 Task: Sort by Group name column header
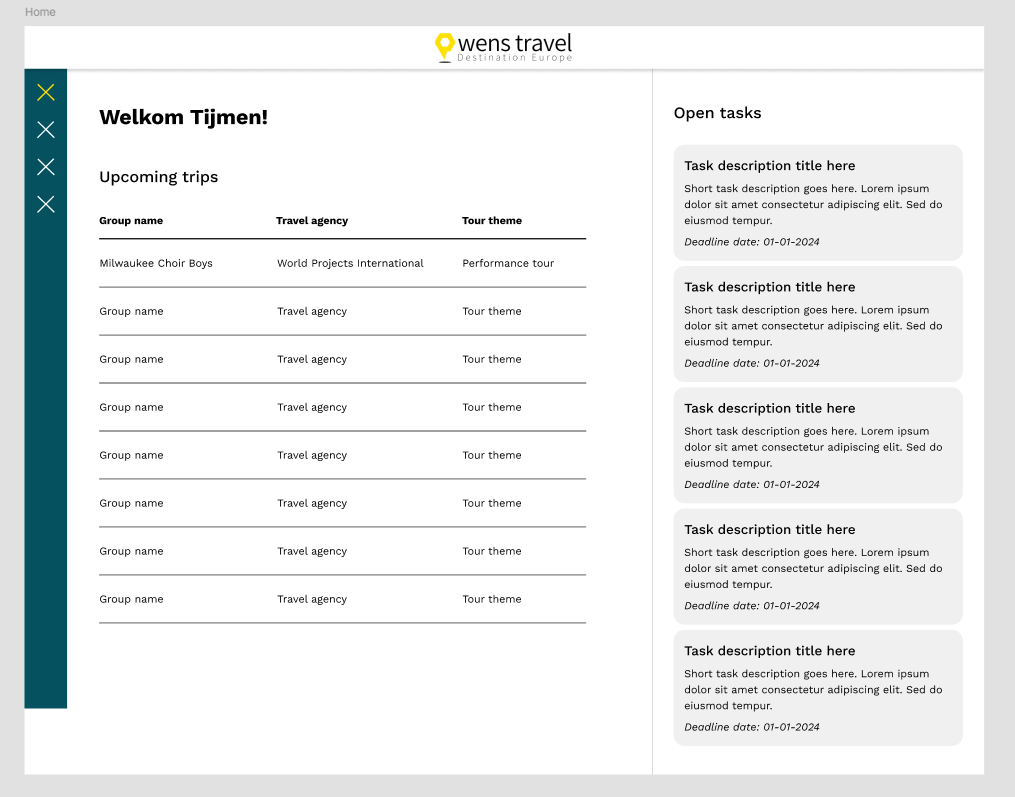click(x=131, y=221)
